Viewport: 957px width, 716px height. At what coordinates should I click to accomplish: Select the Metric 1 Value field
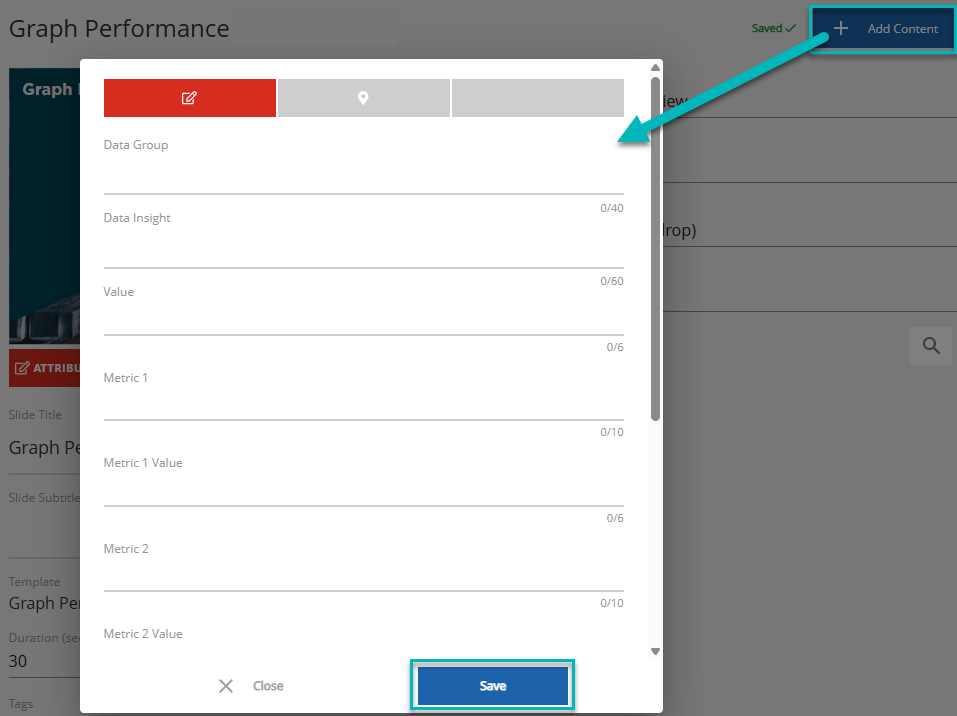pyautogui.click(x=363, y=490)
